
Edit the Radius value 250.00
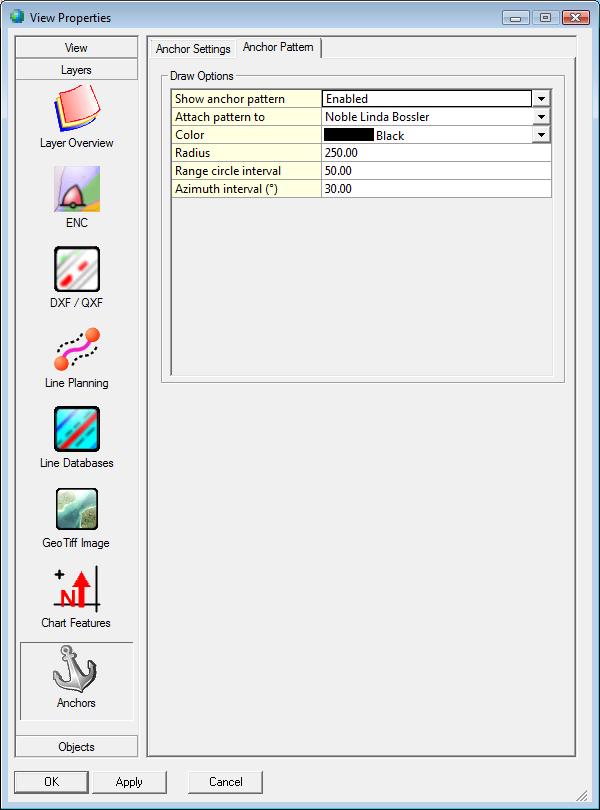pos(436,153)
